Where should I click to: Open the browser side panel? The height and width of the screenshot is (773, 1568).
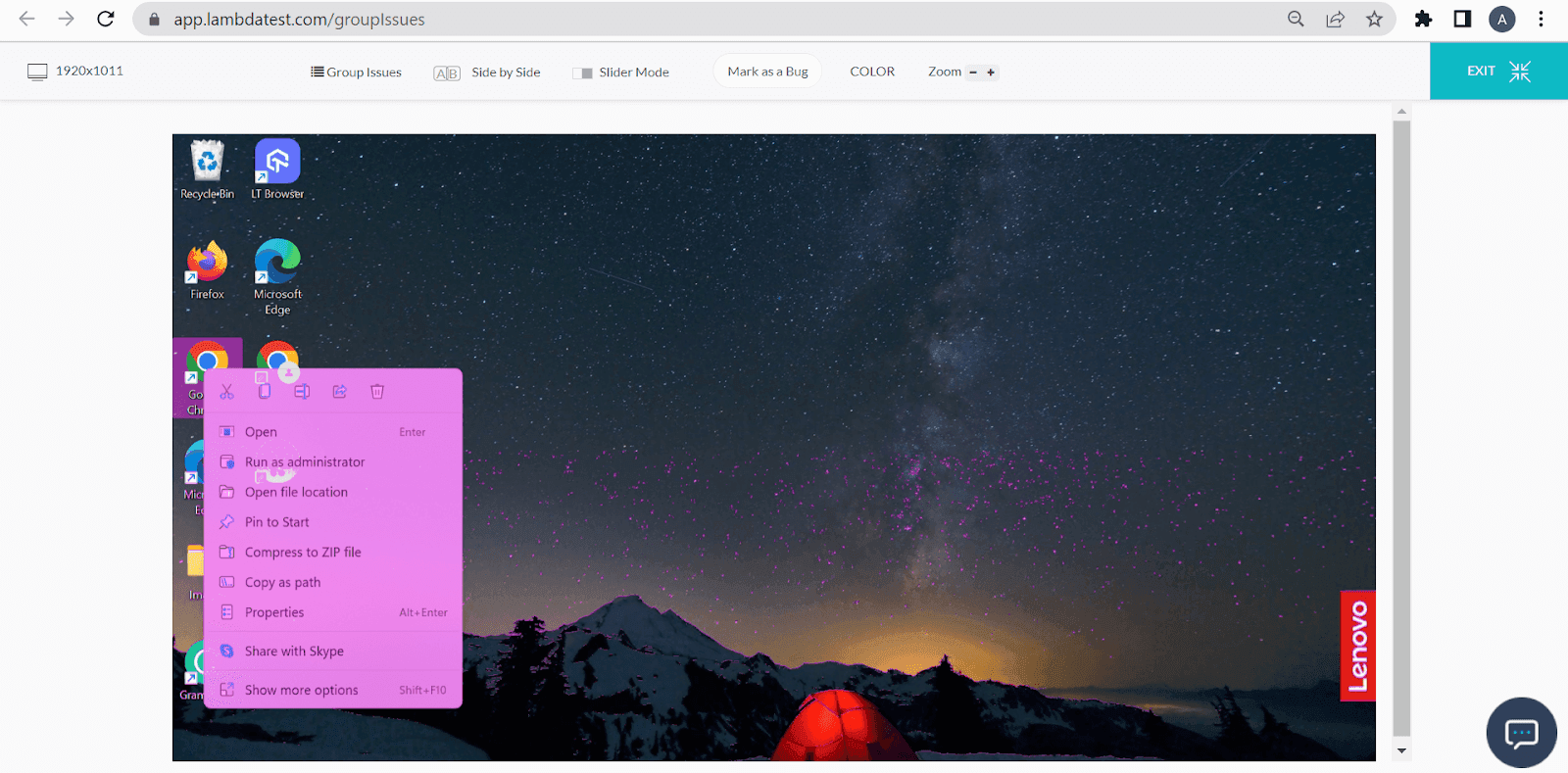(1462, 20)
